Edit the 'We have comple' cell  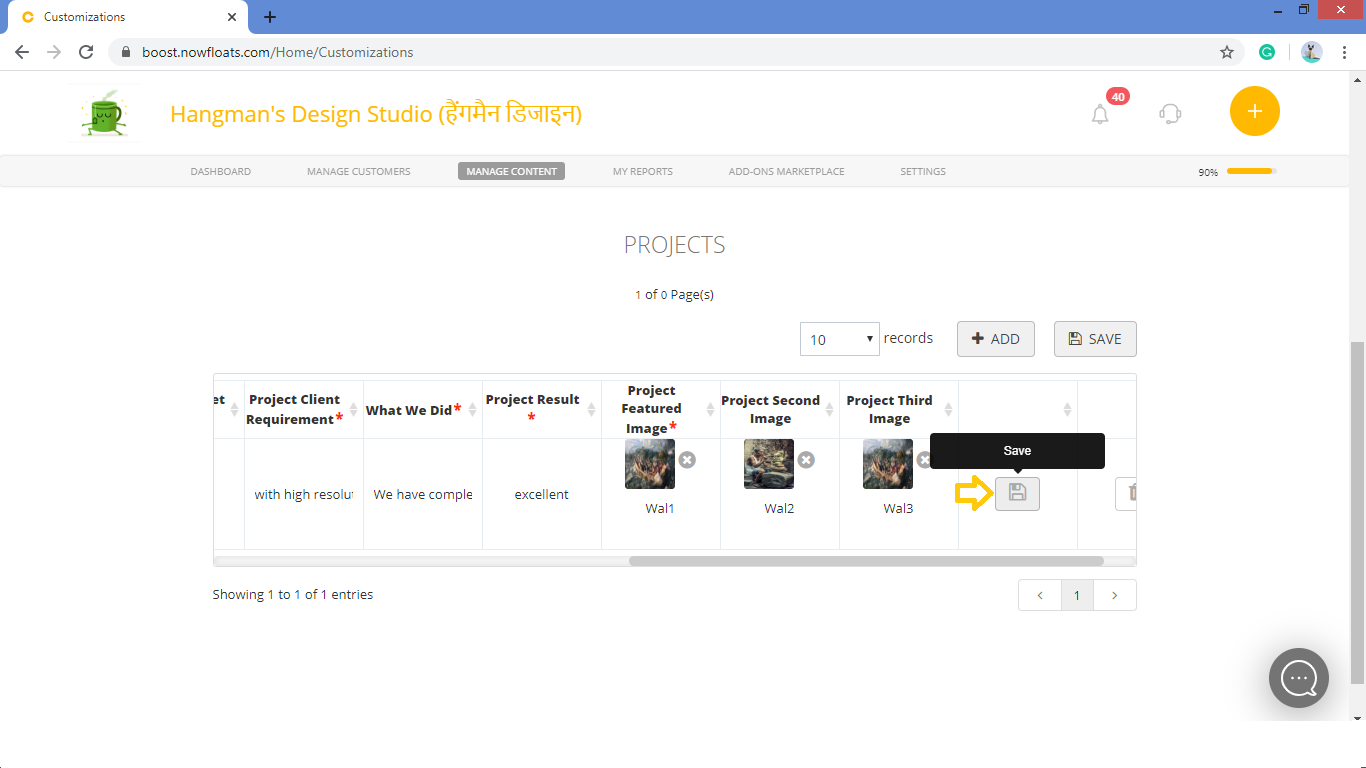point(422,494)
